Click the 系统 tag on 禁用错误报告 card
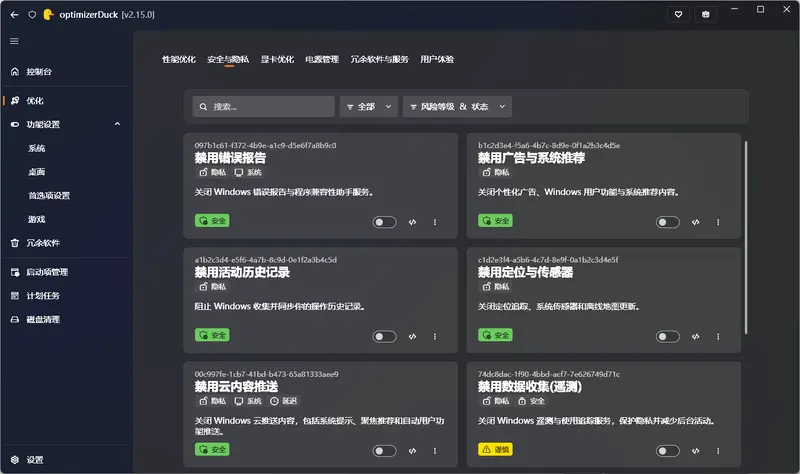Screen dimensions: 800x474 click(248, 172)
